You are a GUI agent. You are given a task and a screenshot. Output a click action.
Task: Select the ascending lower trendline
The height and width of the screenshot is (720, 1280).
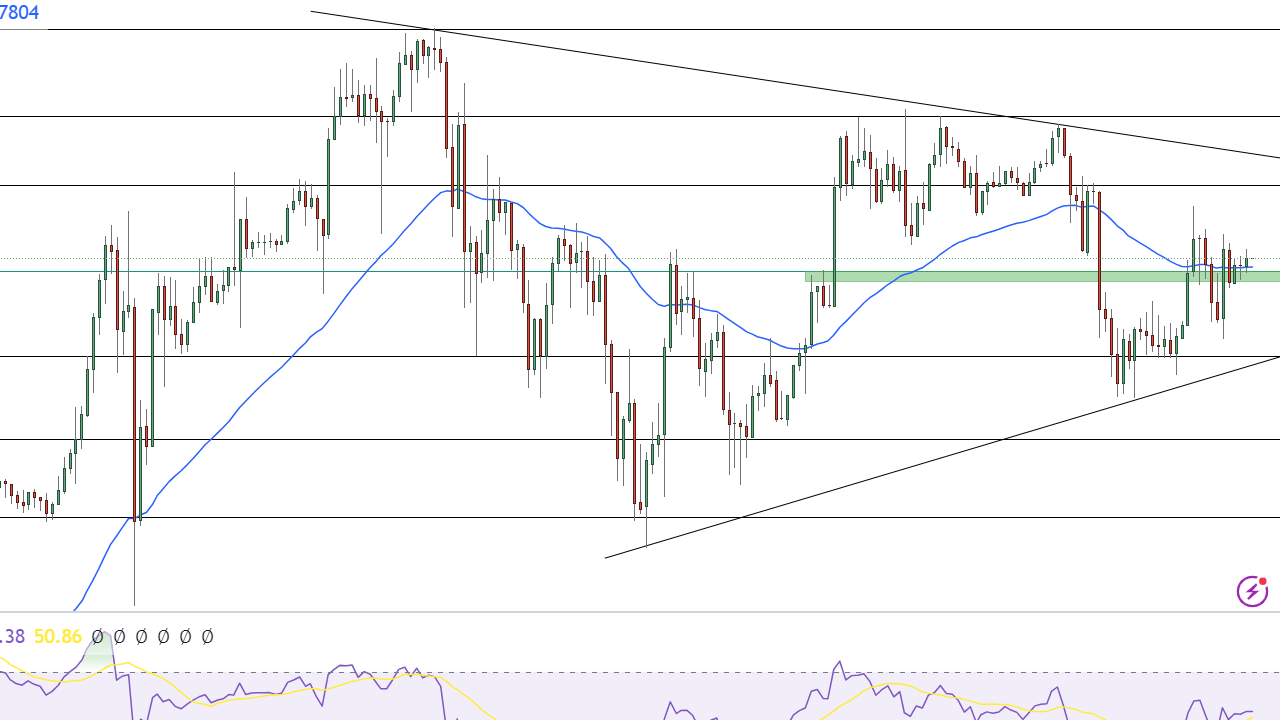pyautogui.click(x=942, y=457)
